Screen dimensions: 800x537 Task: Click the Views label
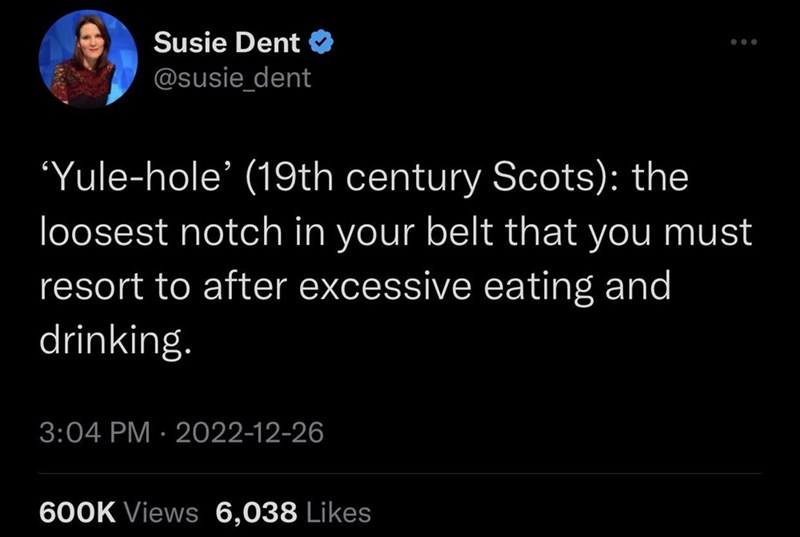[162, 513]
